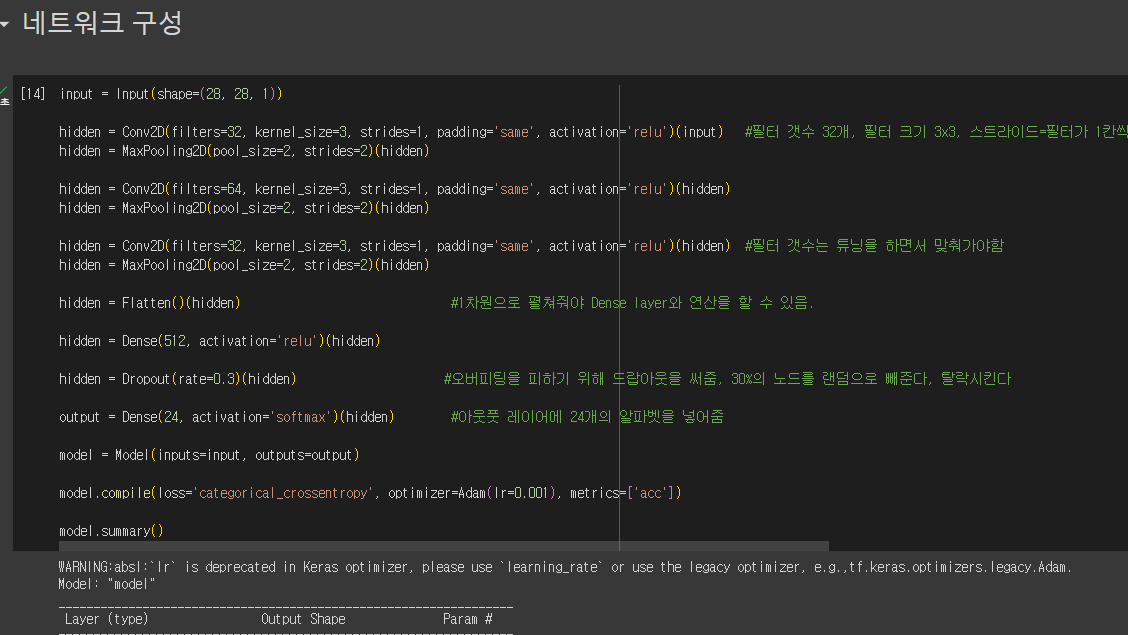
Task: Collapse the 네트워크 구성 section arrow
Action: point(4,24)
